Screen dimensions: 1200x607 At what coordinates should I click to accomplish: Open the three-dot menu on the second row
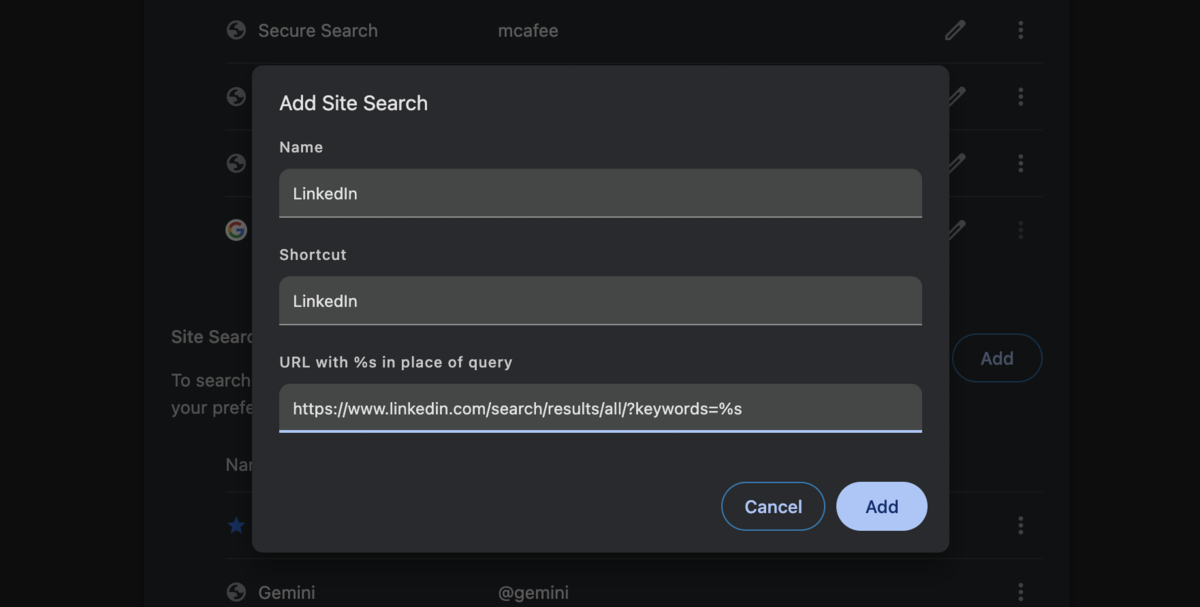(1020, 96)
